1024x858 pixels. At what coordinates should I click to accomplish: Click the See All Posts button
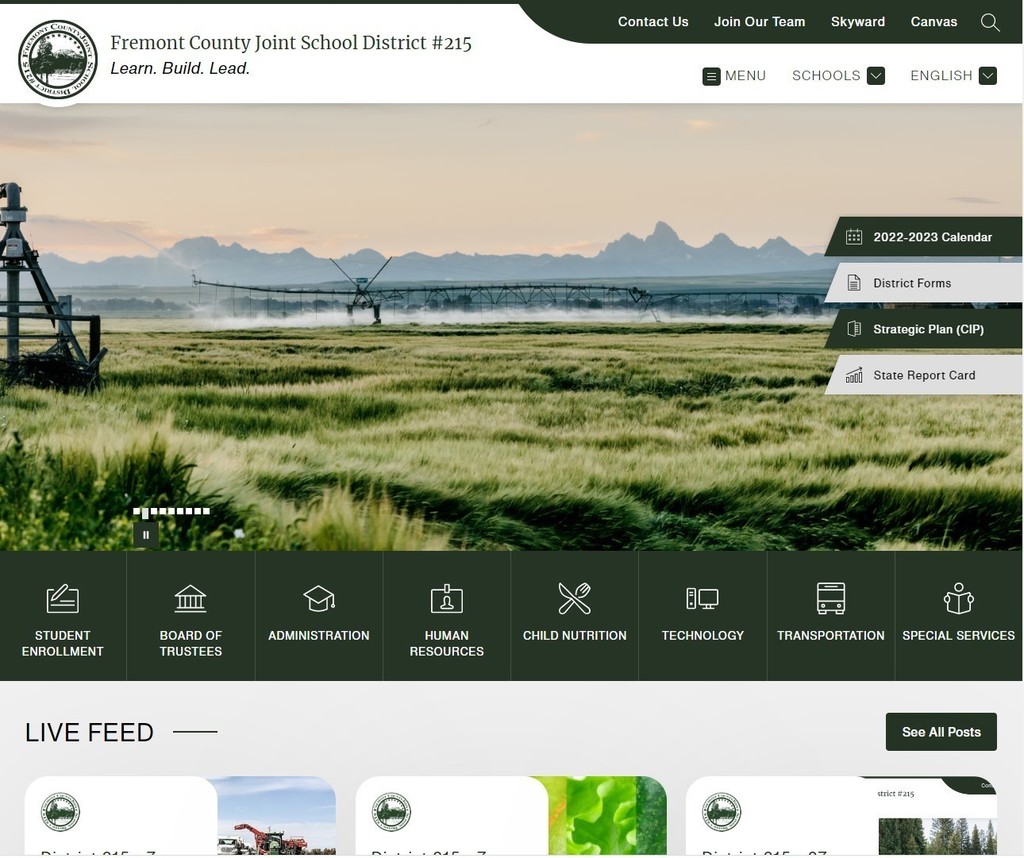(x=941, y=732)
